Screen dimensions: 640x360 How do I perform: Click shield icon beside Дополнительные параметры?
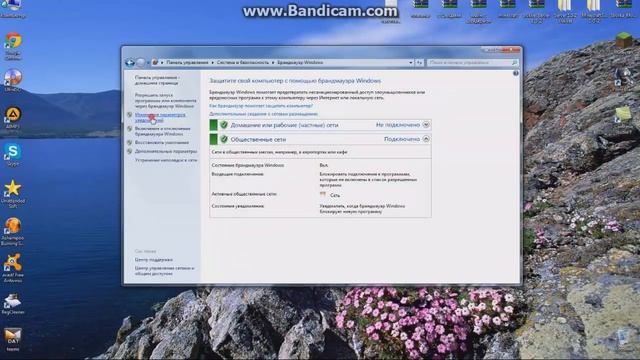point(130,151)
